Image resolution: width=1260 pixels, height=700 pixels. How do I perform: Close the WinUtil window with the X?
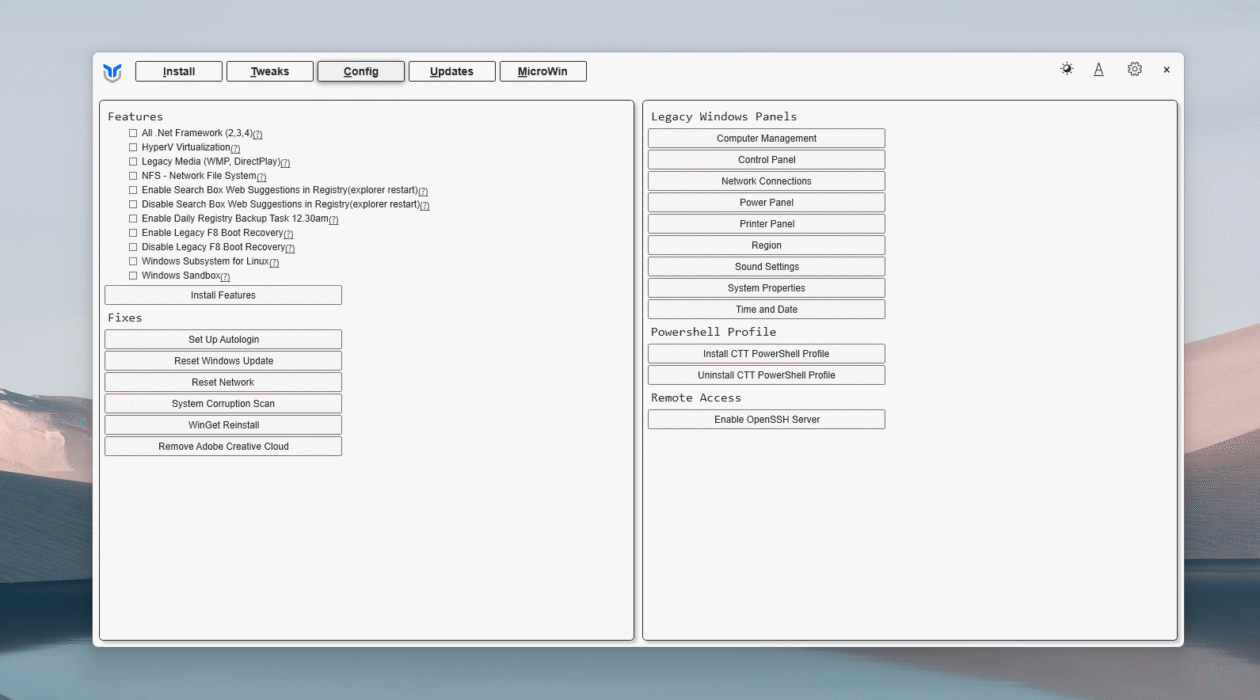1166,70
